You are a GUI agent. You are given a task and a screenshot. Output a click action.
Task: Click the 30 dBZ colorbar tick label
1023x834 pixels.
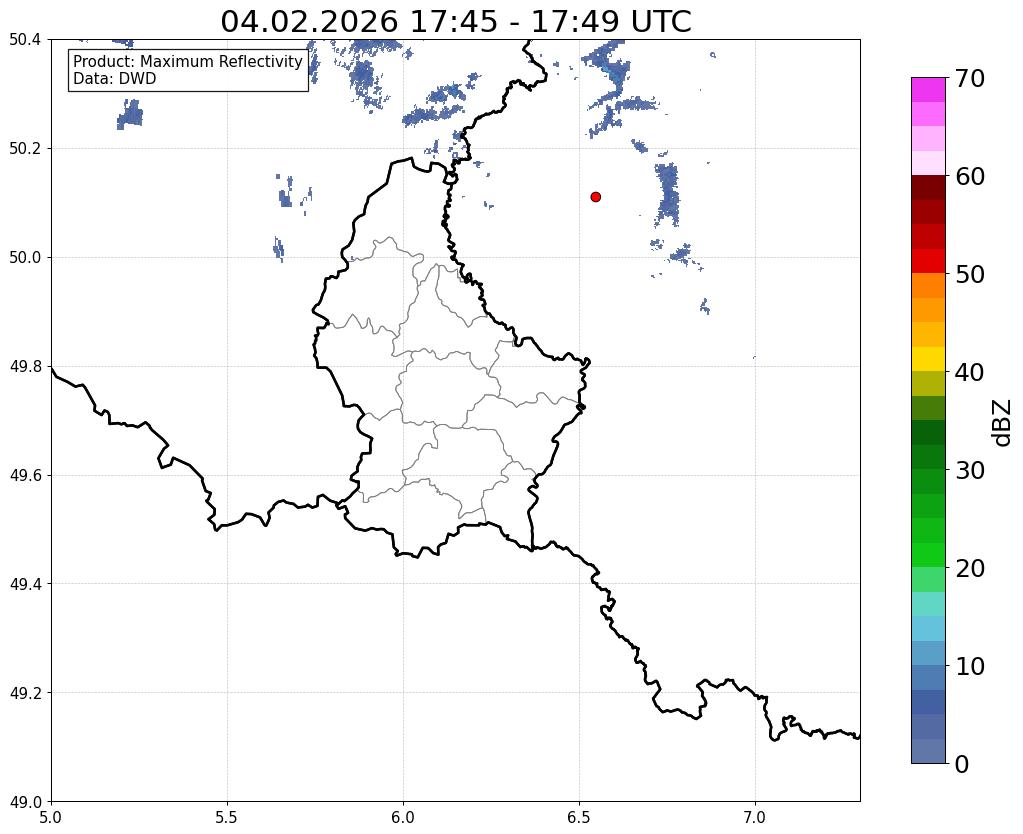point(970,470)
